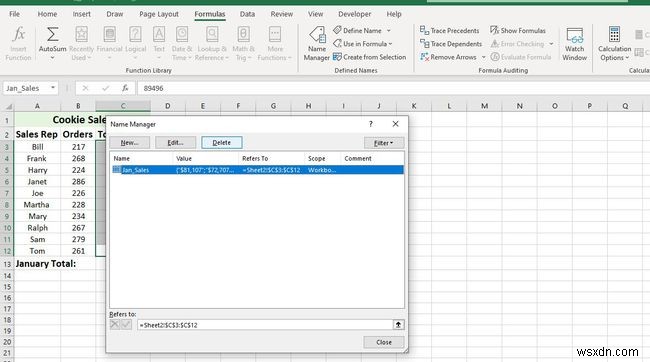This screenshot has width=650, height=362.
Task: Open Recently Used functions icon
Action: tap(81, 34)
